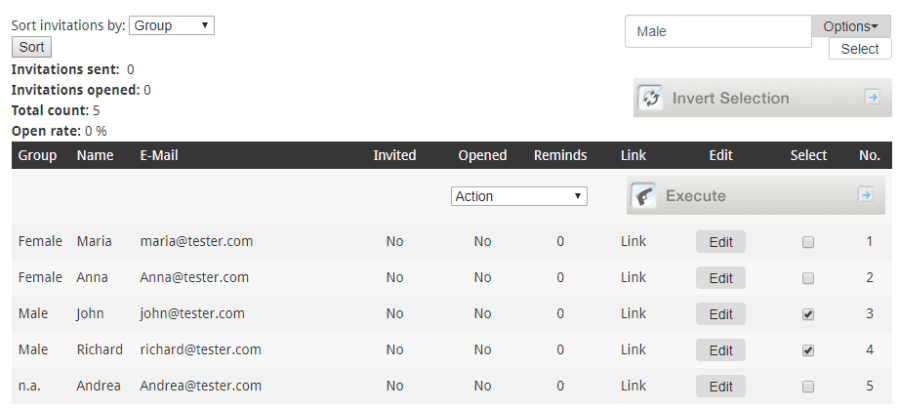Check the select box for Maria
Screen dimensions: 899x409
[808, 242]
